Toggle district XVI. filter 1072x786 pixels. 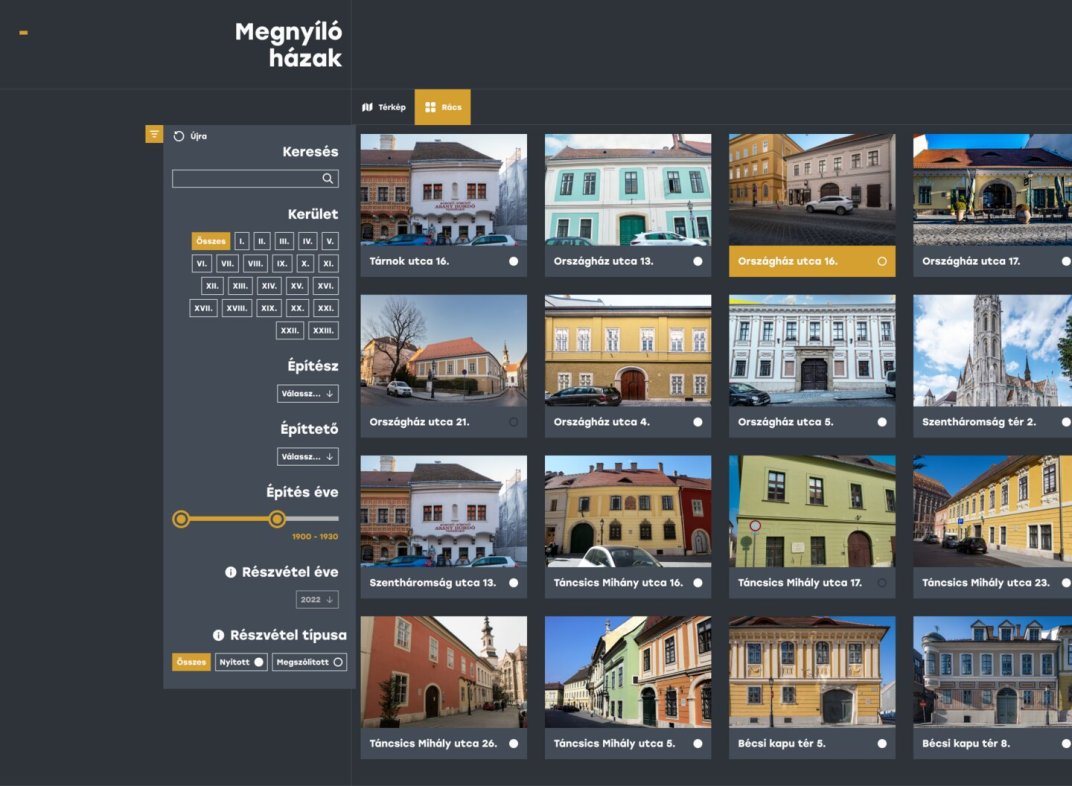[x=325, y=286]
